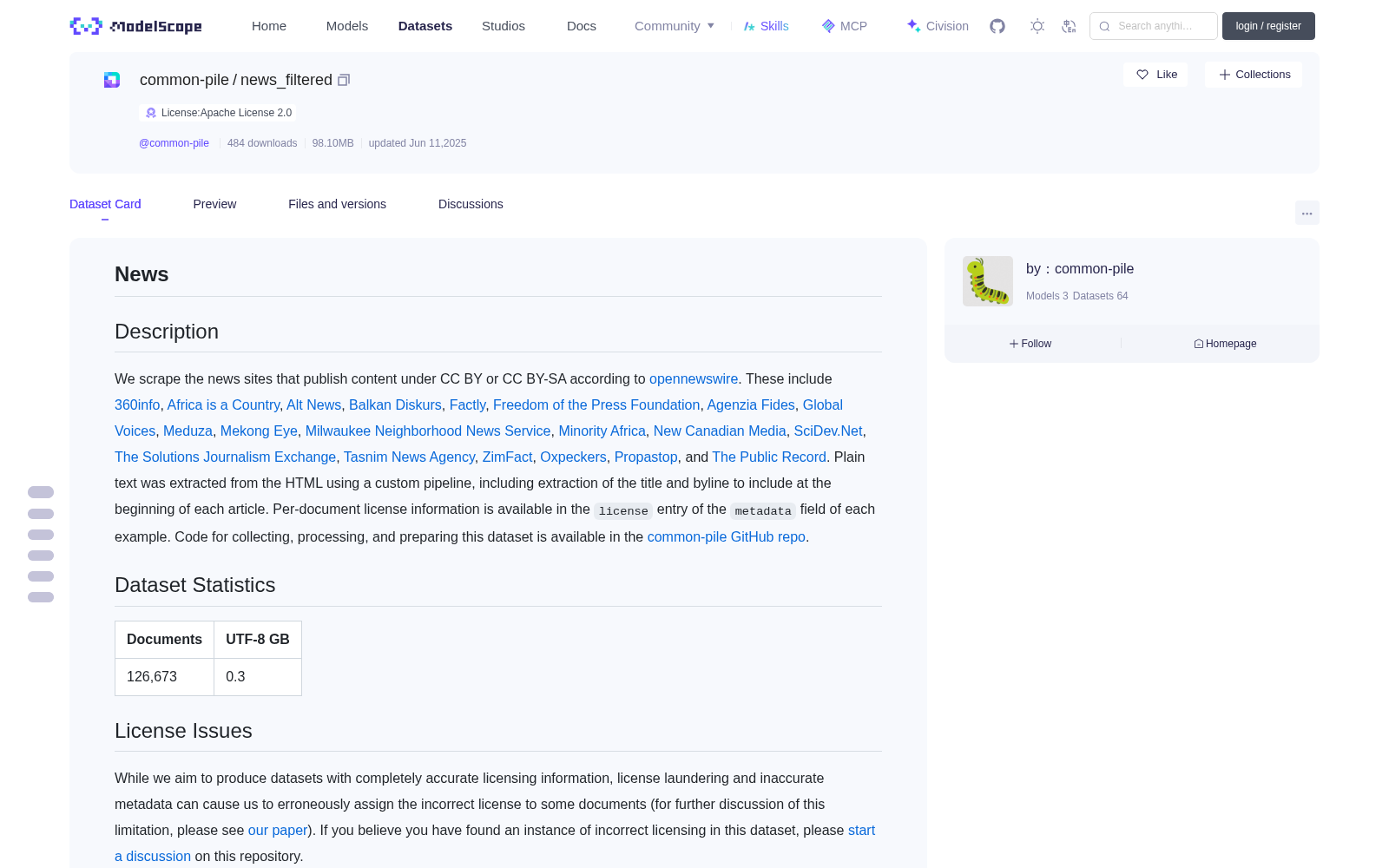Open the GitHub icon in the header

click(997, 26)
